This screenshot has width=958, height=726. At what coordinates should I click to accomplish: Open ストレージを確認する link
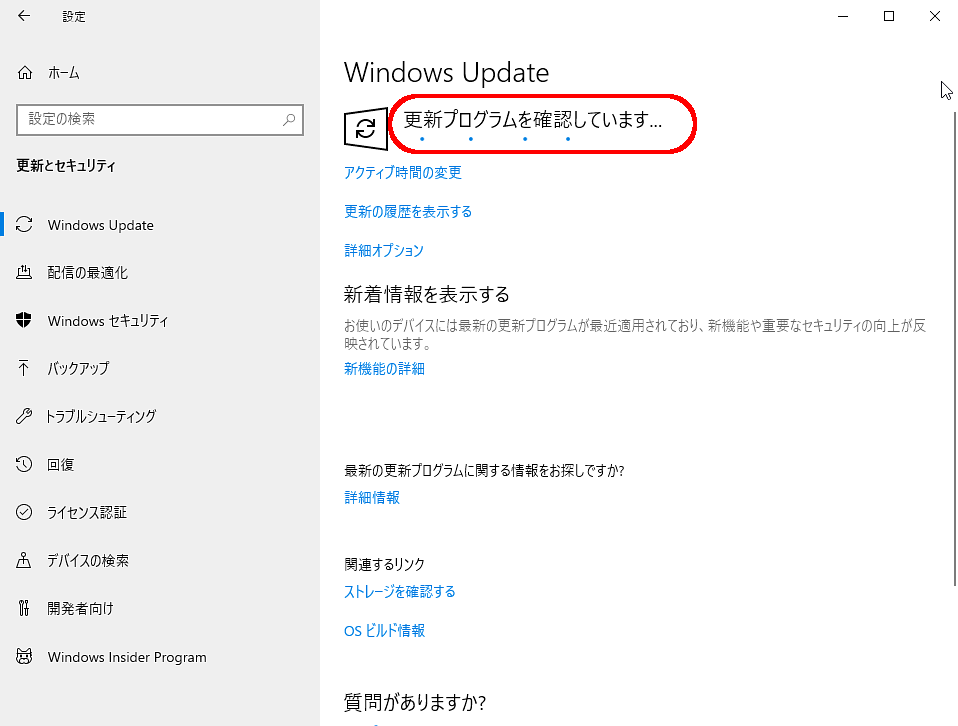pos(400,592)
